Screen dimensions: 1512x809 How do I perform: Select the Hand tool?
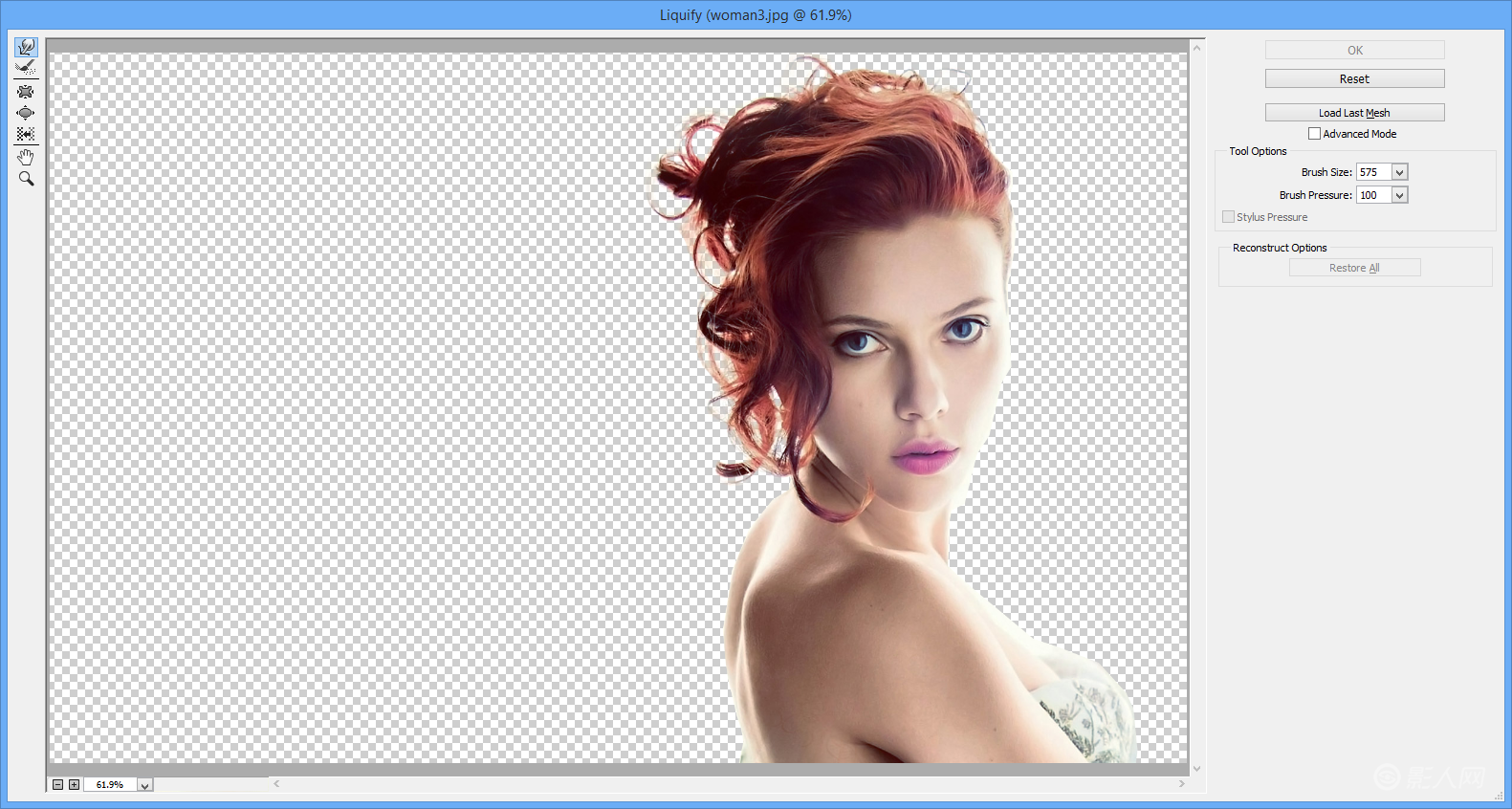[26, 157]
